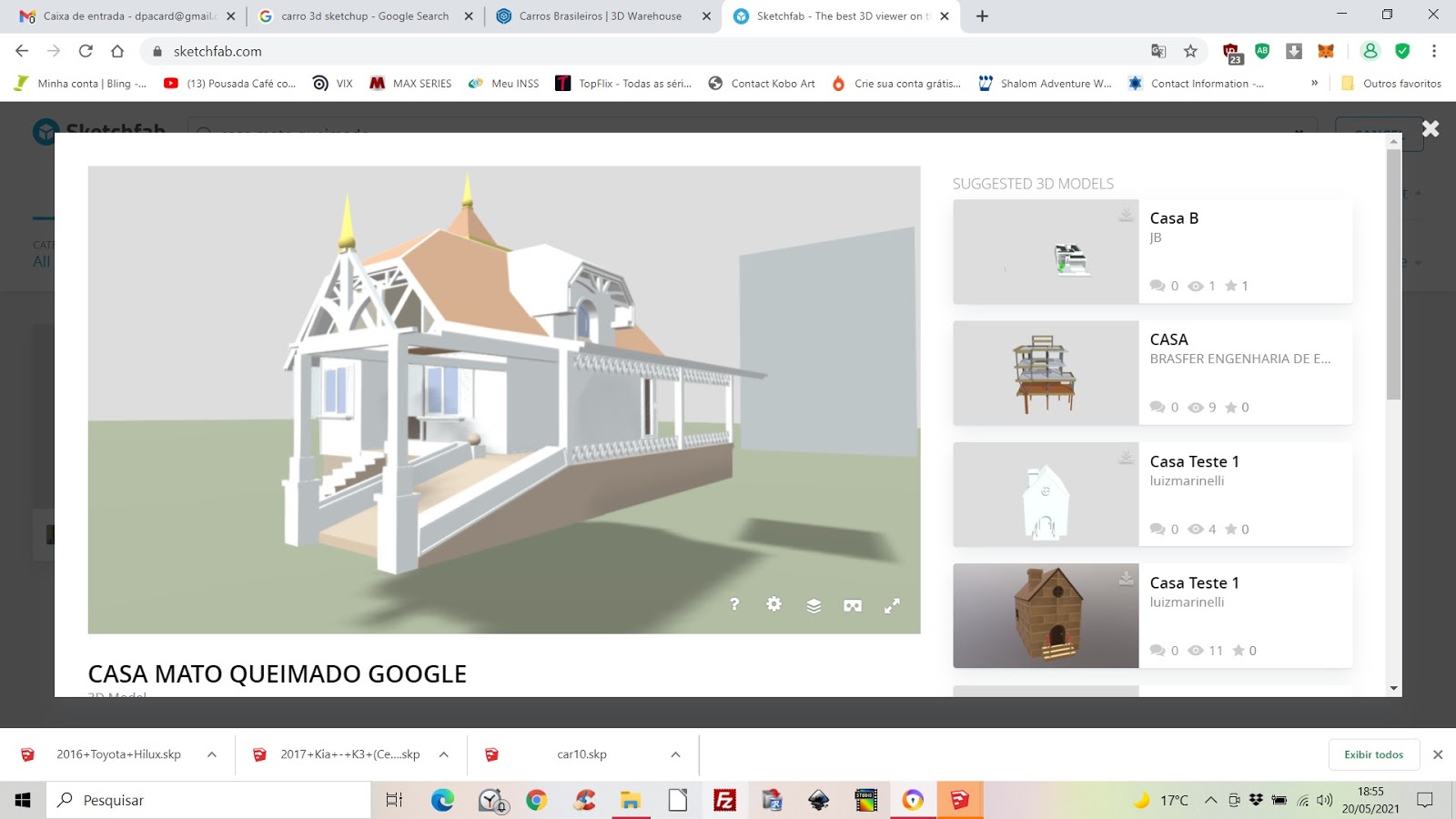Click the Exibir todos downloads button
Viewport: 1456px width, 819px height.
(x=1373, y=754)
